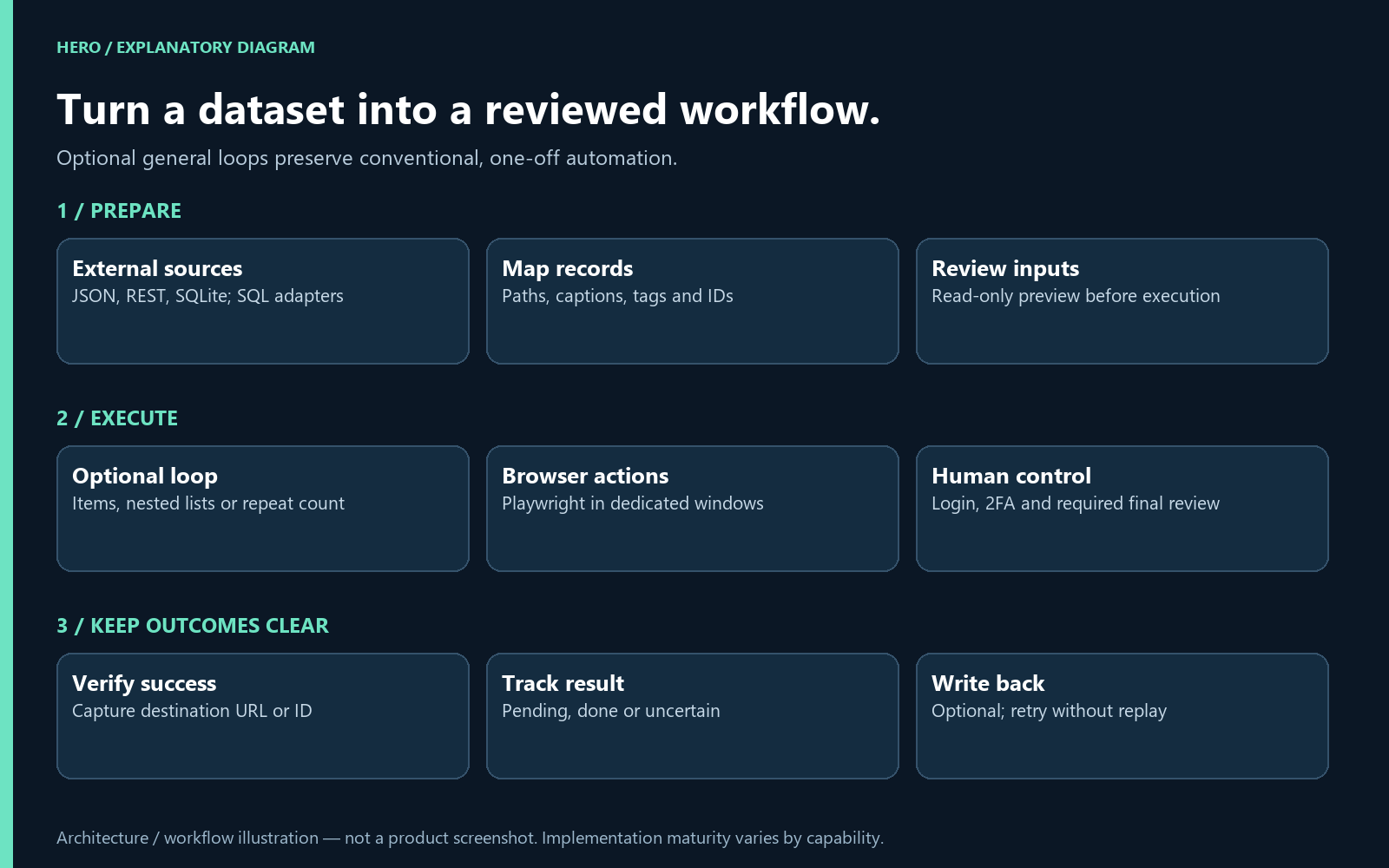Click 'Playwright in dedicated windows' text

633,503
